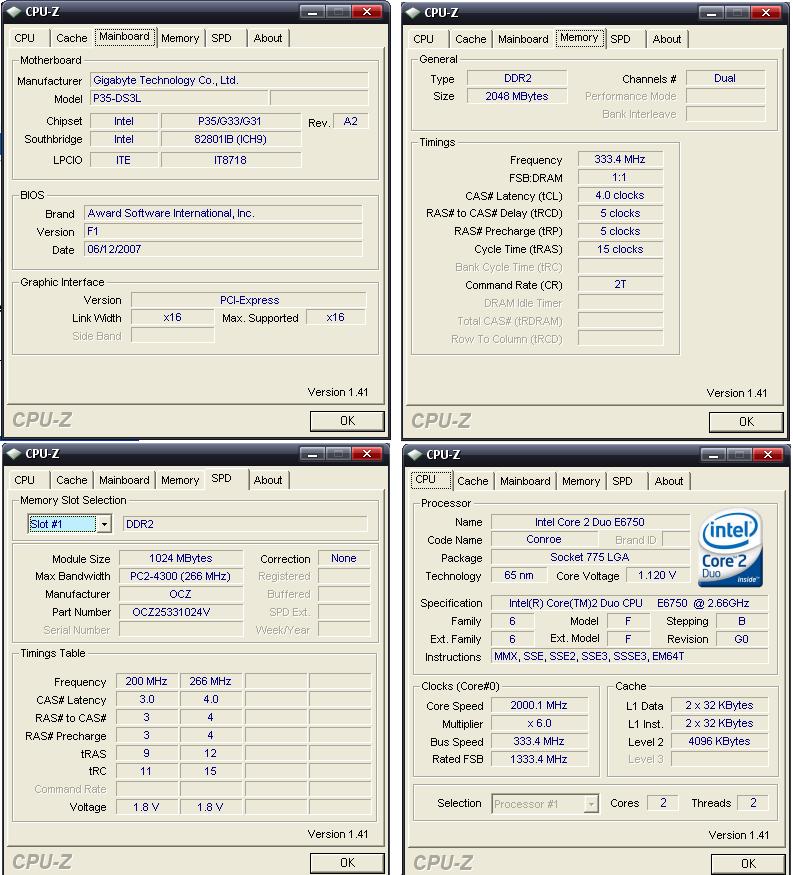
Task: Expand the Processor #1 selection dropdown
Action: [x=590, y=804]
